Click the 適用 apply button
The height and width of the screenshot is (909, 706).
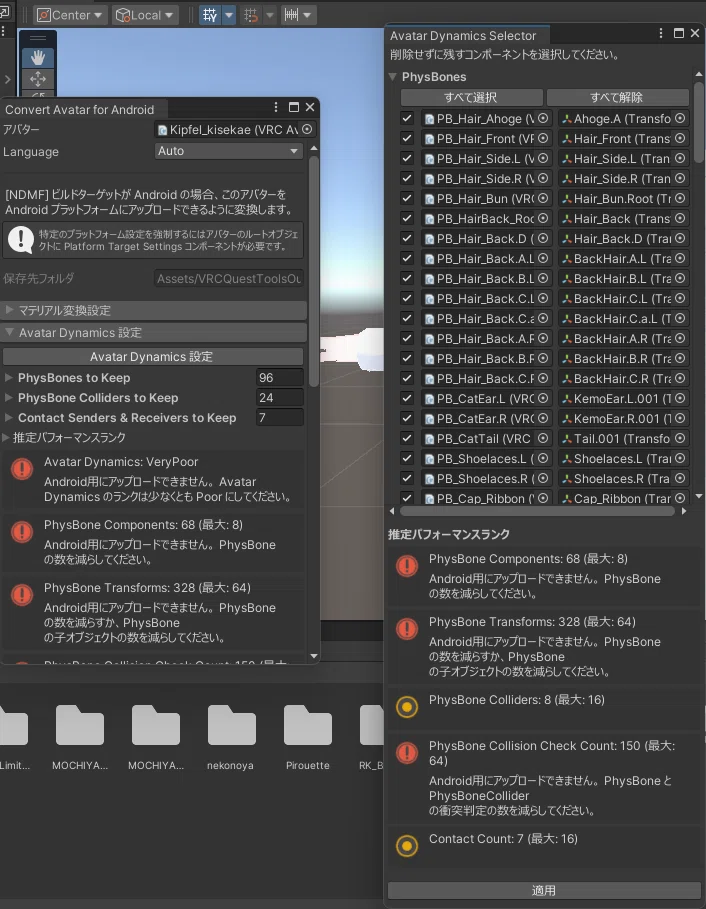544,890
